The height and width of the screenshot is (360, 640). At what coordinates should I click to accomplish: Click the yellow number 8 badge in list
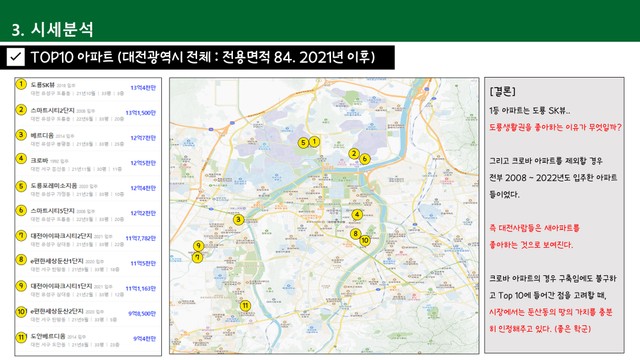(x=21, y=260)
